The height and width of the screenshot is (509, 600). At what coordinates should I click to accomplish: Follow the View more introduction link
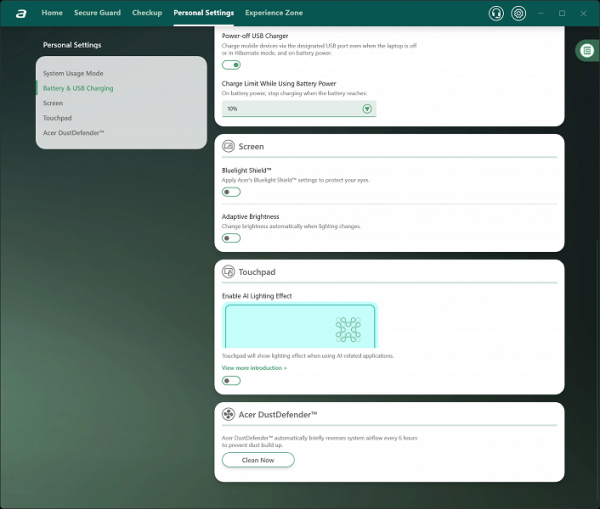point(254,368)
